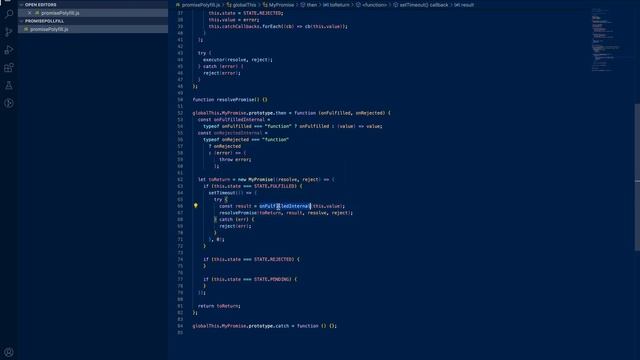
Task: Close promisePolyfill.js in Open Editors
Action: (29, 13)
